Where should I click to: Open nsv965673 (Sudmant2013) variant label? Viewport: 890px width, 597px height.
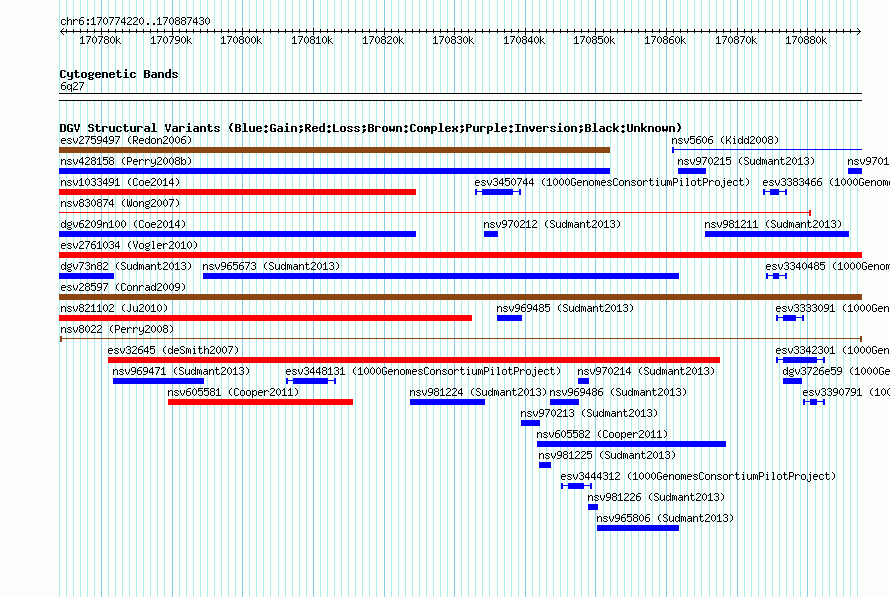271,266
